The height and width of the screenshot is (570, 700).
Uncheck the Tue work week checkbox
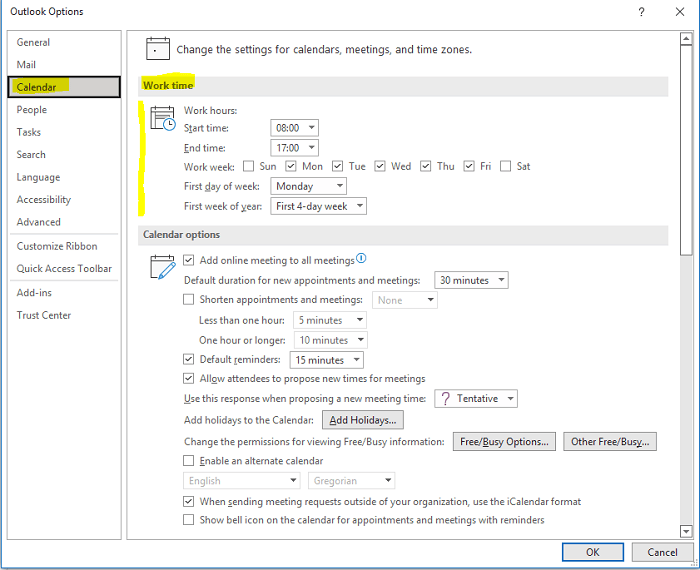(x=338, y=166)
